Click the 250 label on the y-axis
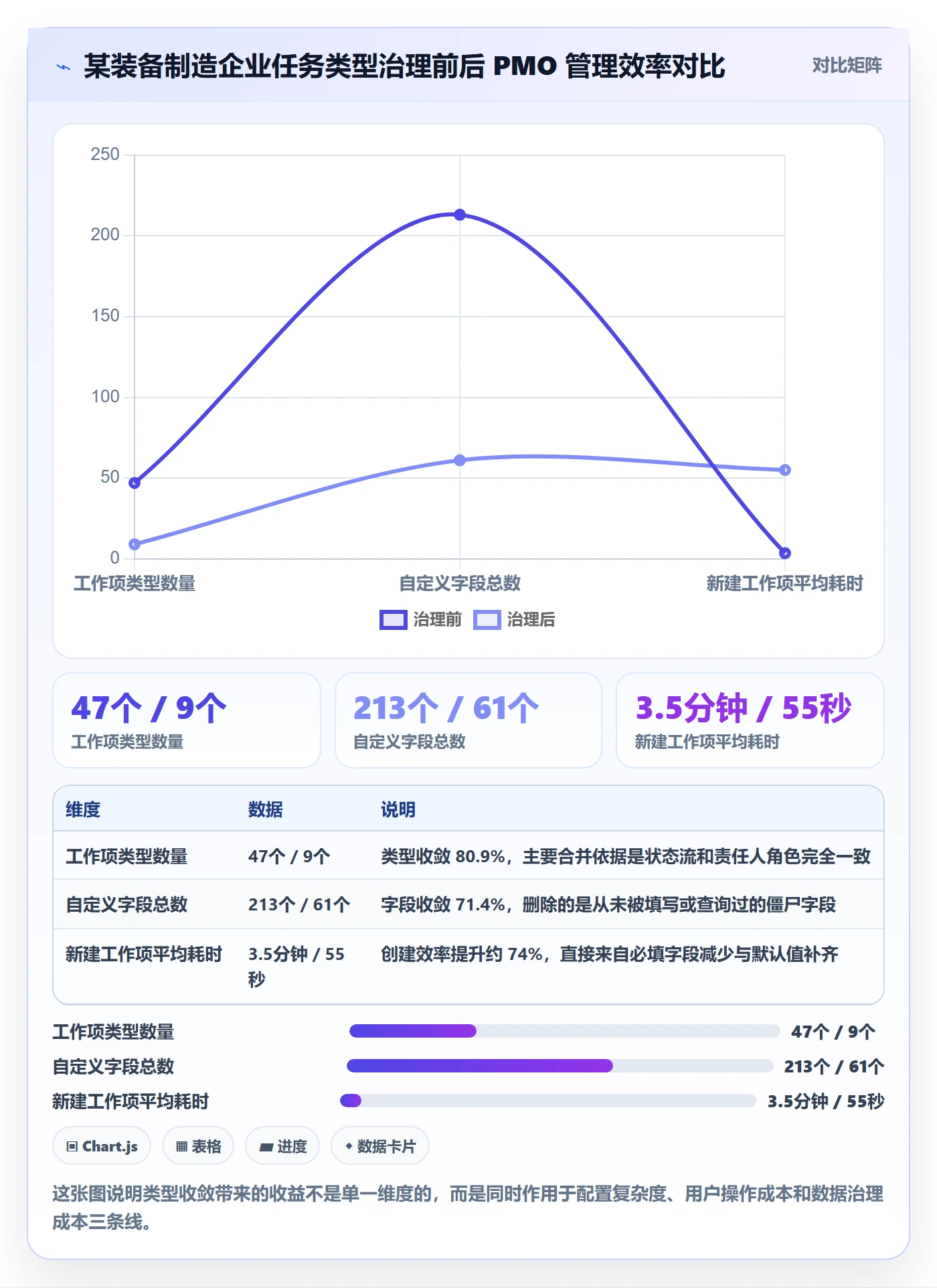Image resolution: width=937 pixels, height=1288 pixels. [x=105, y=154]
